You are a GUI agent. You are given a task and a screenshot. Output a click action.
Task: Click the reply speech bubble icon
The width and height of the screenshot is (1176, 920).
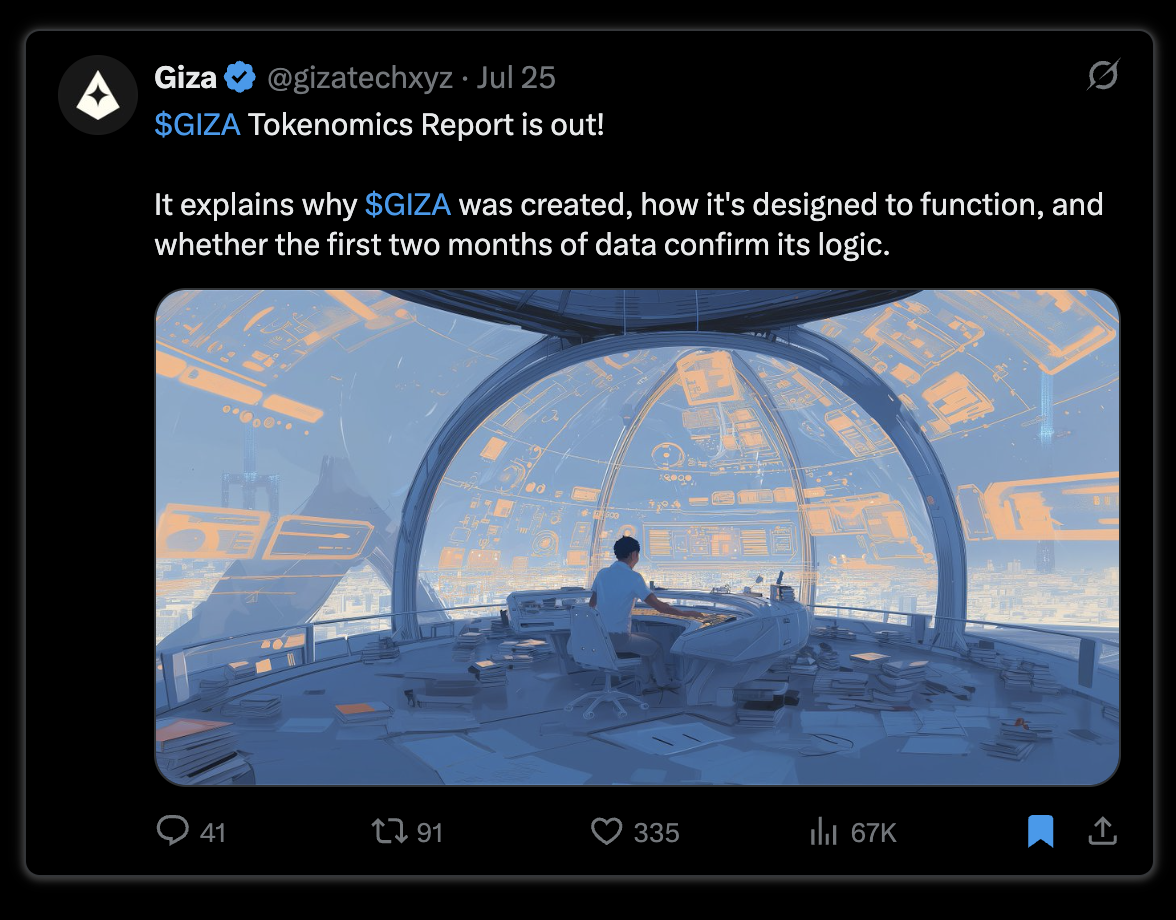pyautogui.click(x=172, y=831)
